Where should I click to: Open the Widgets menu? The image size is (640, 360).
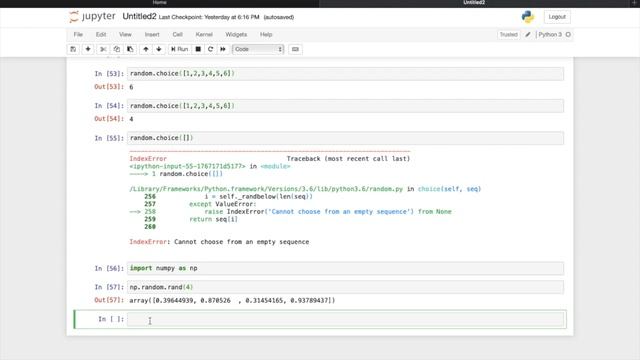[x=236, y=35]
